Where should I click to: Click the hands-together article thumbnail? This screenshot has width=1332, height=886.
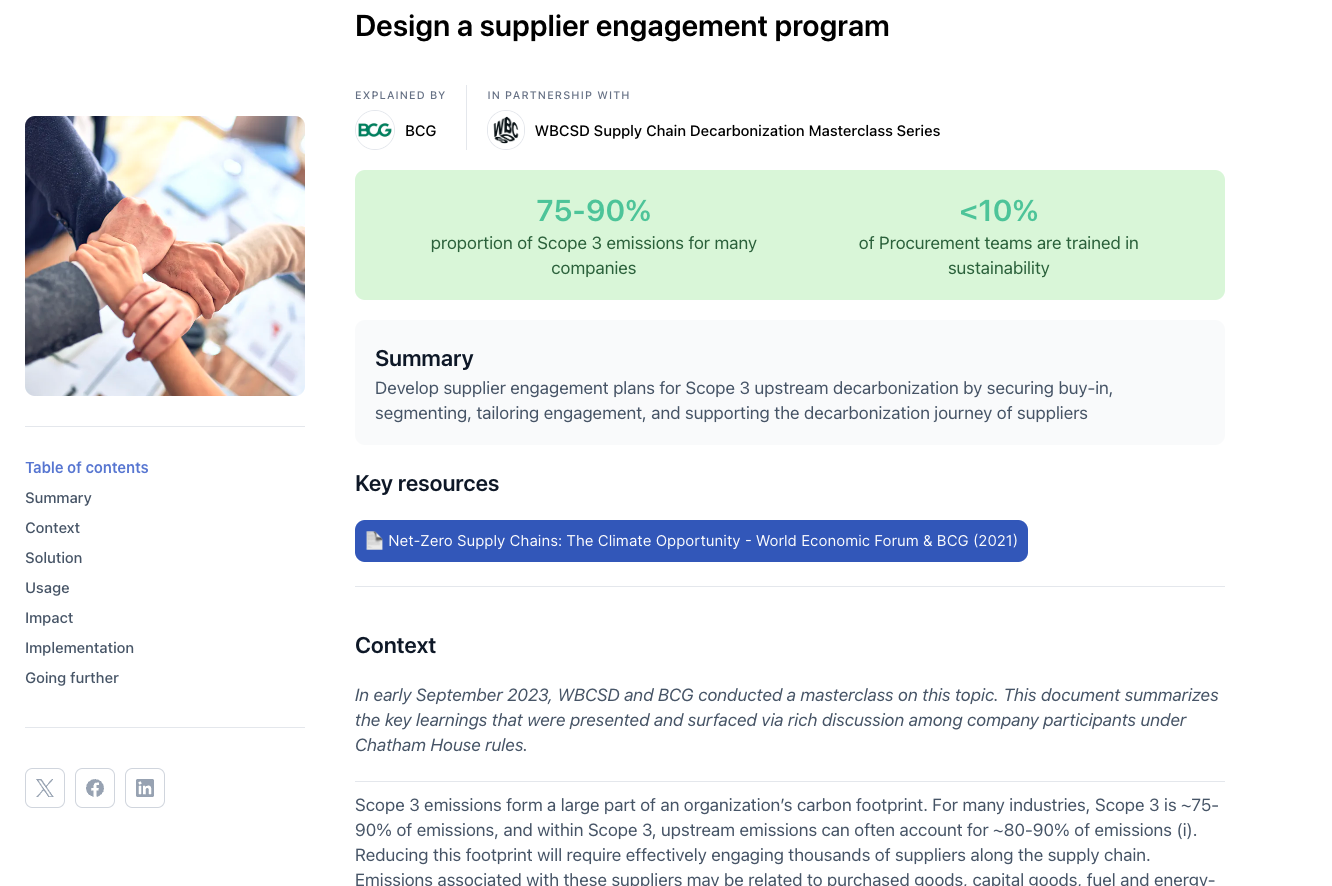coord(165,256)
